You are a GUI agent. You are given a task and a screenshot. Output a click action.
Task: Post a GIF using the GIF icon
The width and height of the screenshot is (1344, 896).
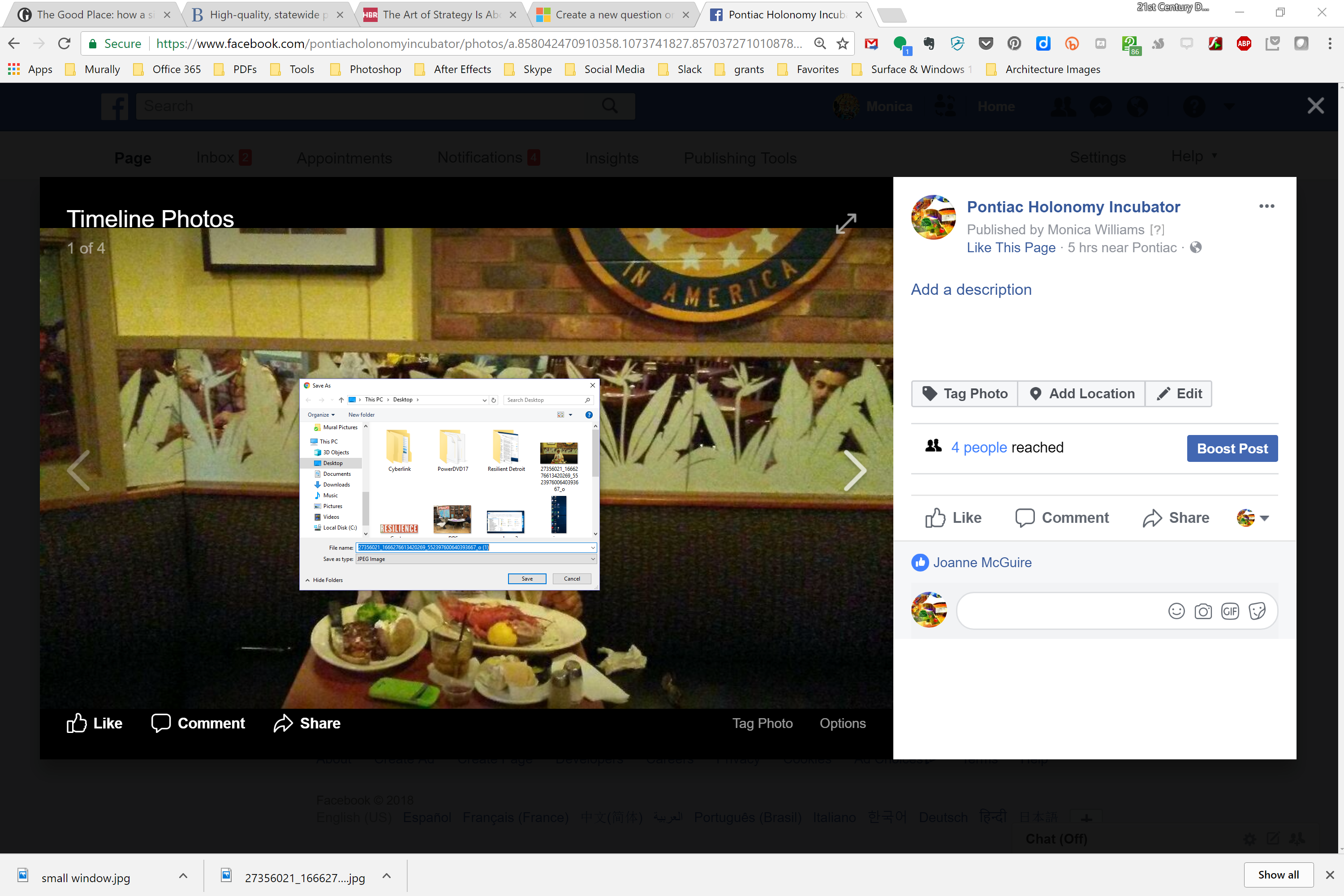coord(1230,611)
